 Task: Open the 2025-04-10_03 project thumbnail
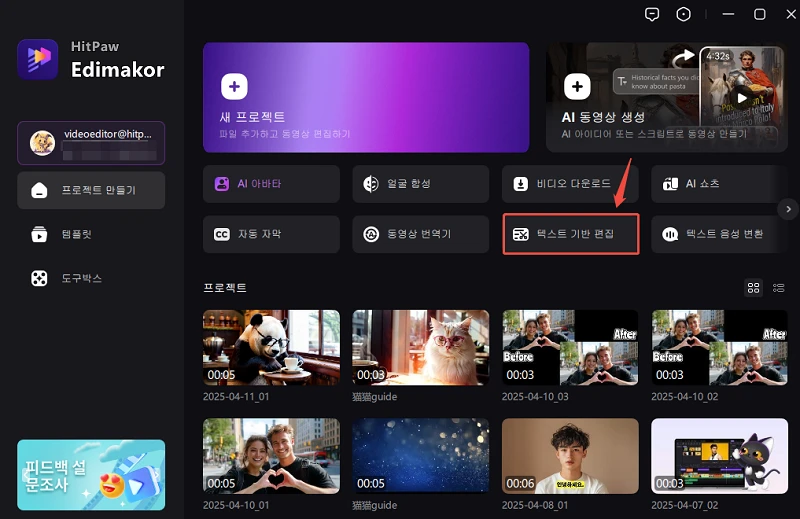click(570, 348)
